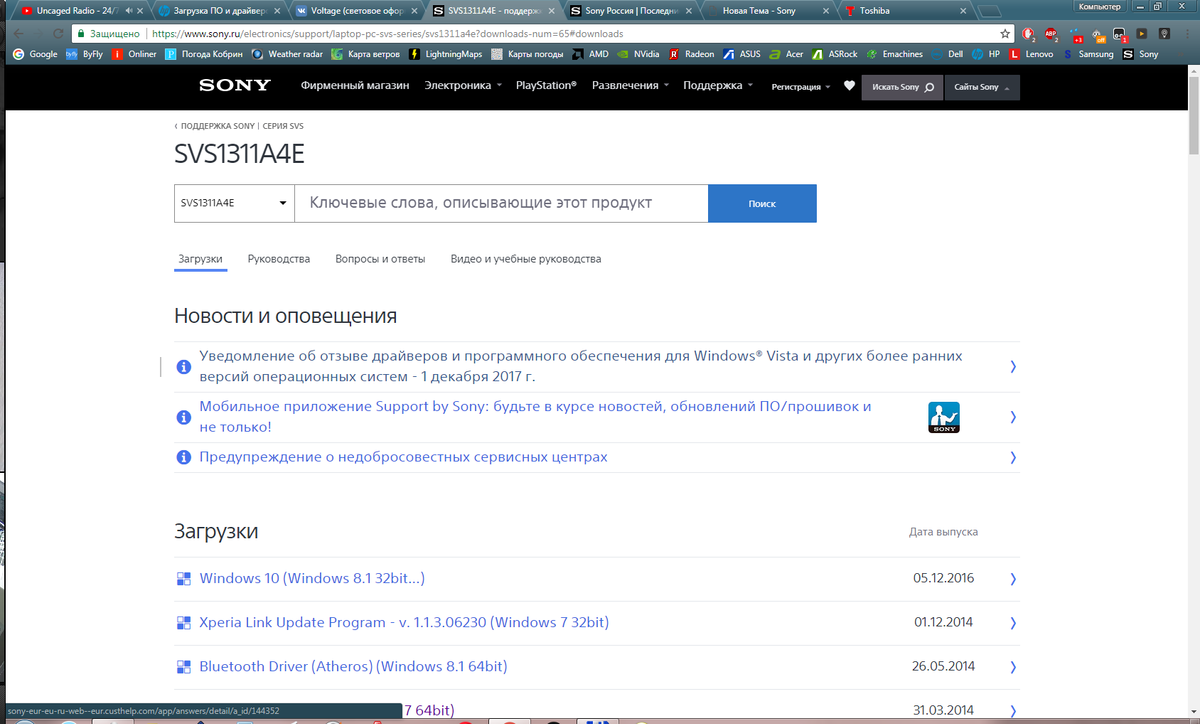
Task: Open favorites via the heart icon
Action: 849,86
